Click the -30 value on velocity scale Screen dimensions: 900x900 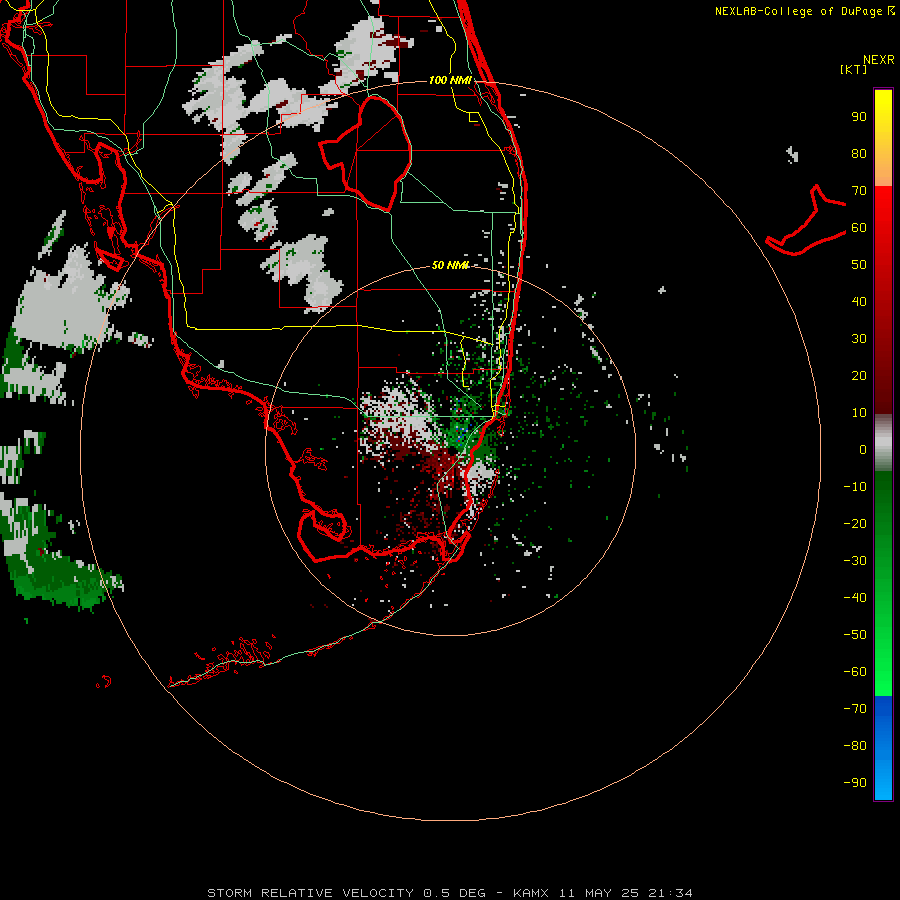(x=855, y=561)
